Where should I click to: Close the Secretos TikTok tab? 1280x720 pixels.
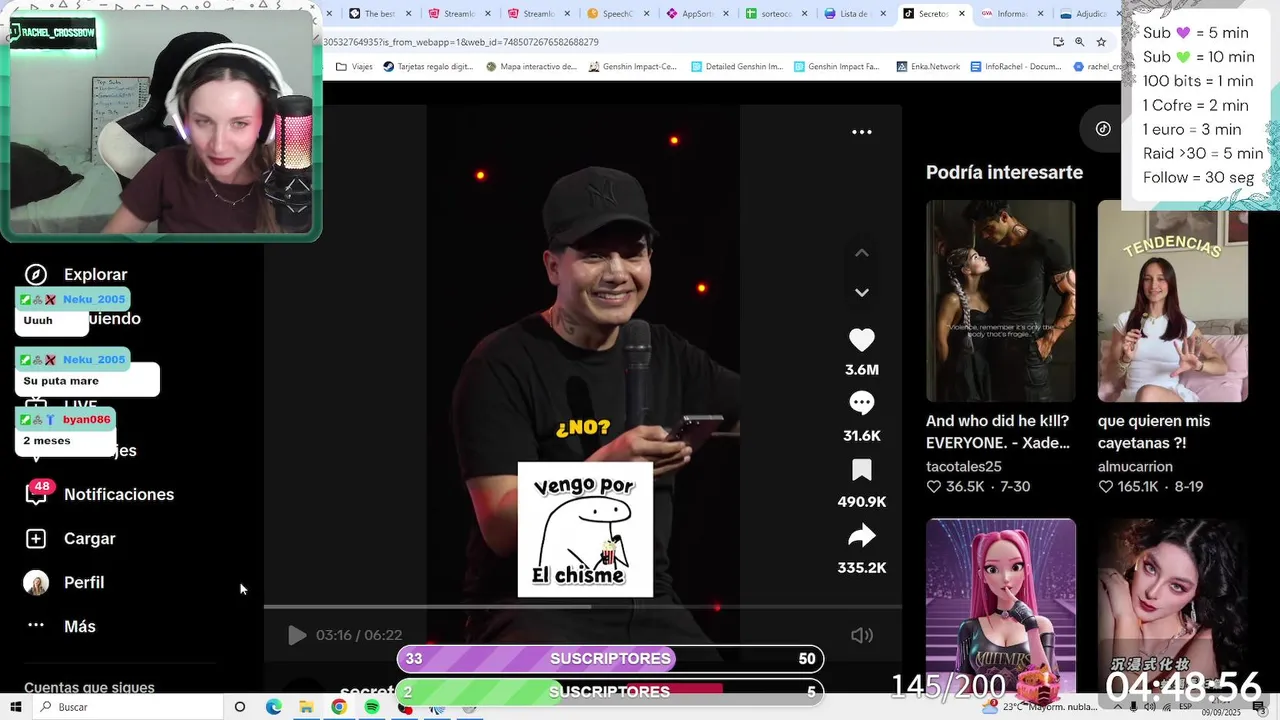coord(962,14)
